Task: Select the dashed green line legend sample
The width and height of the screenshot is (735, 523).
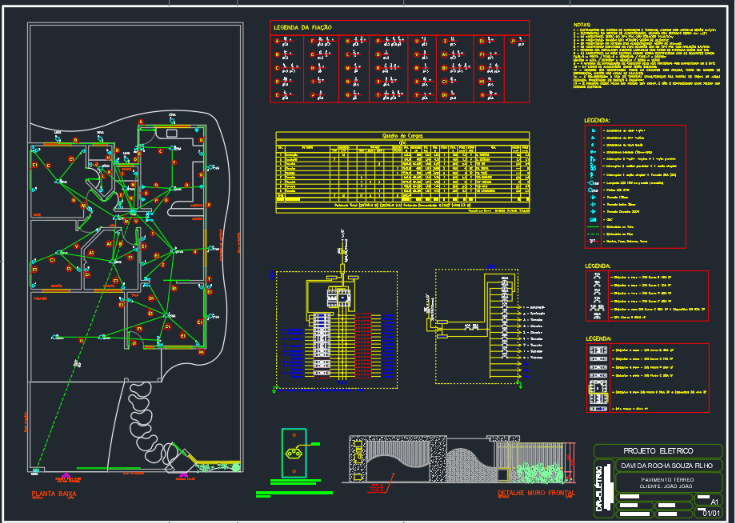Action: pyautogui.click(x=592, y=234)
